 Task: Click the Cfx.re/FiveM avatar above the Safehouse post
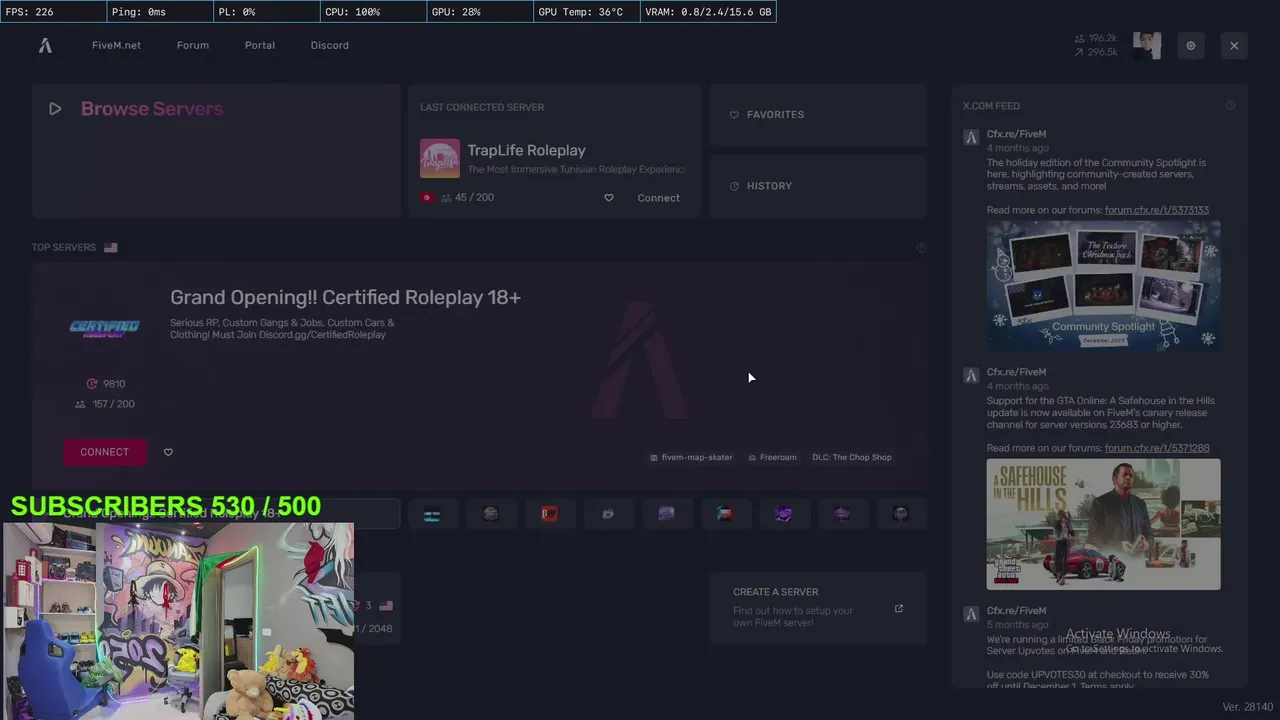(x=971, y=376)
